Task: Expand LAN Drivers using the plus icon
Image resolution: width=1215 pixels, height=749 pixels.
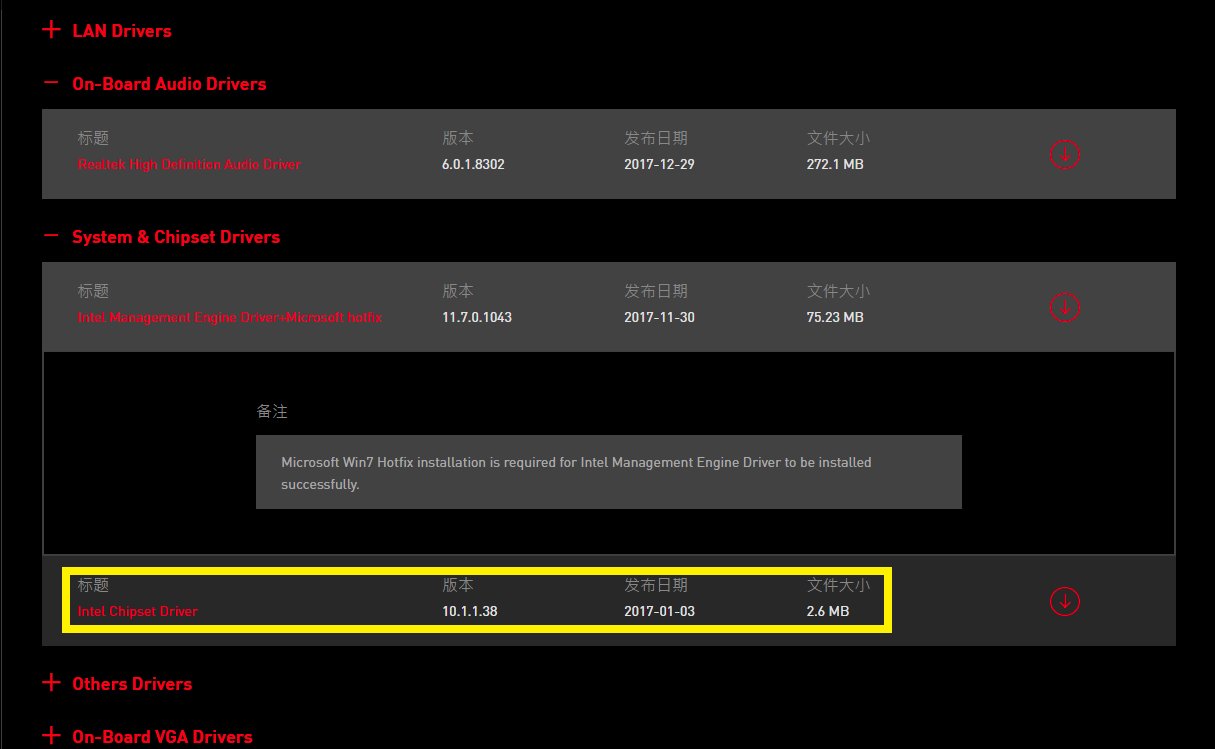Action: pyautogui.click(x=51, y=30)
